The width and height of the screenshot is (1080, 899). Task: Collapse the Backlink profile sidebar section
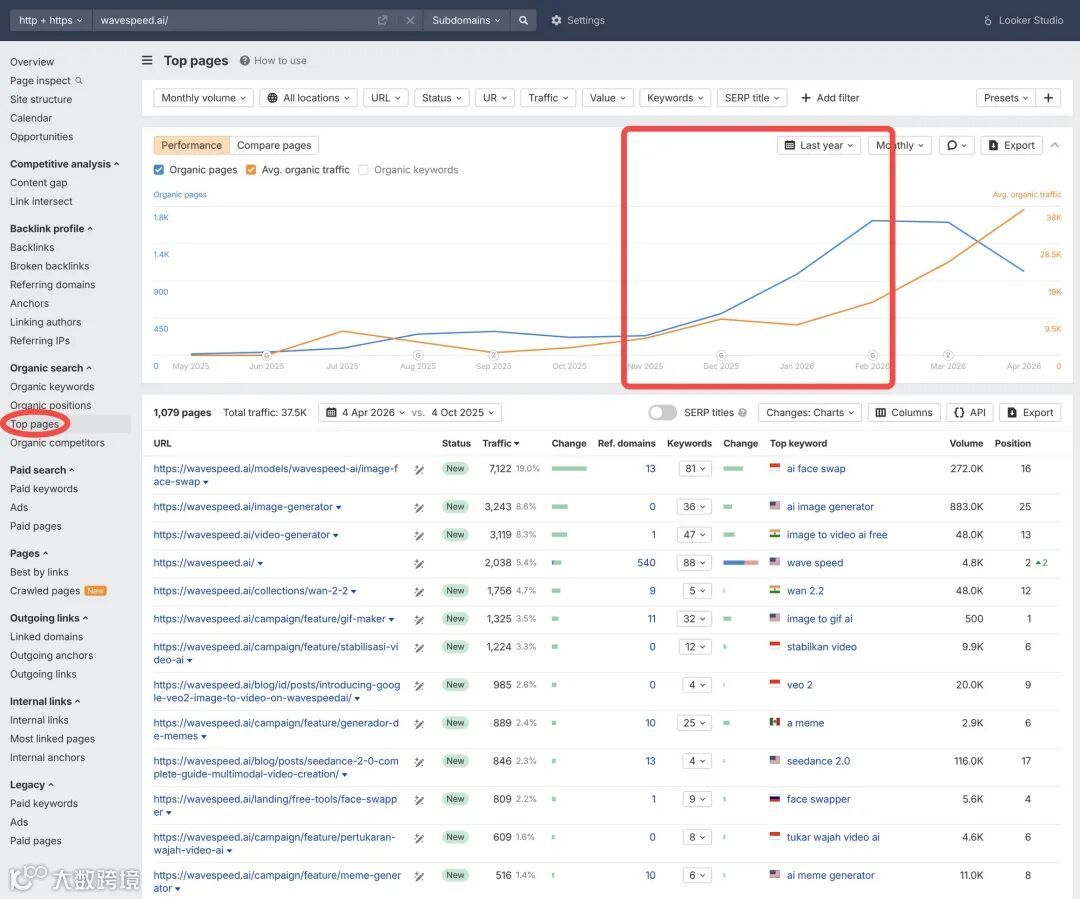tap(51, 229)
